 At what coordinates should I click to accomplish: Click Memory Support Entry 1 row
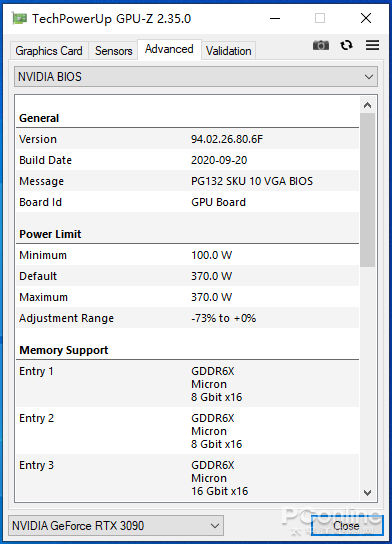tap(187, 384)
